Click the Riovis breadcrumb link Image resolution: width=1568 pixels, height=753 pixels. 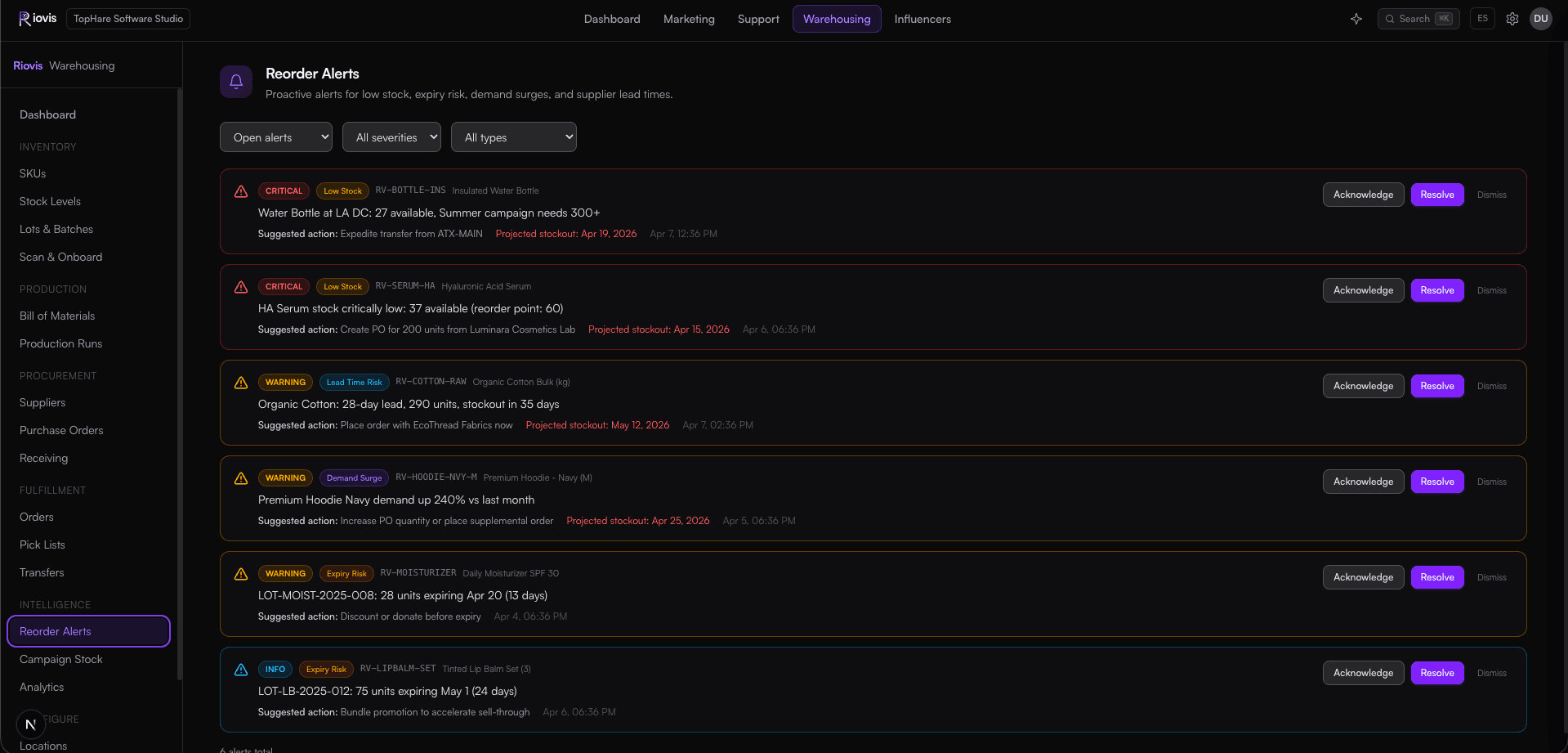[x=28, y=65]
